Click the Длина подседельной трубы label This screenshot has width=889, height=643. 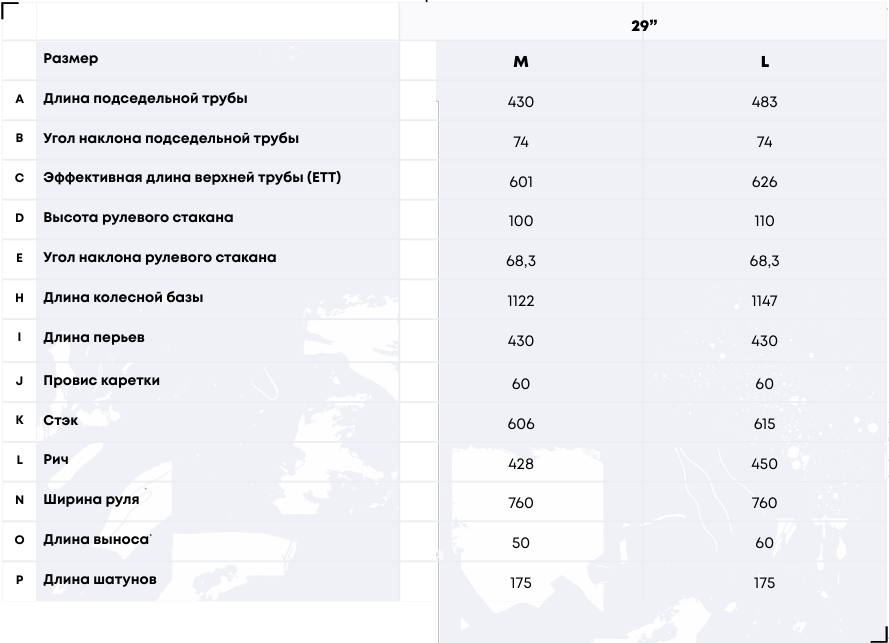pos(145,99)
